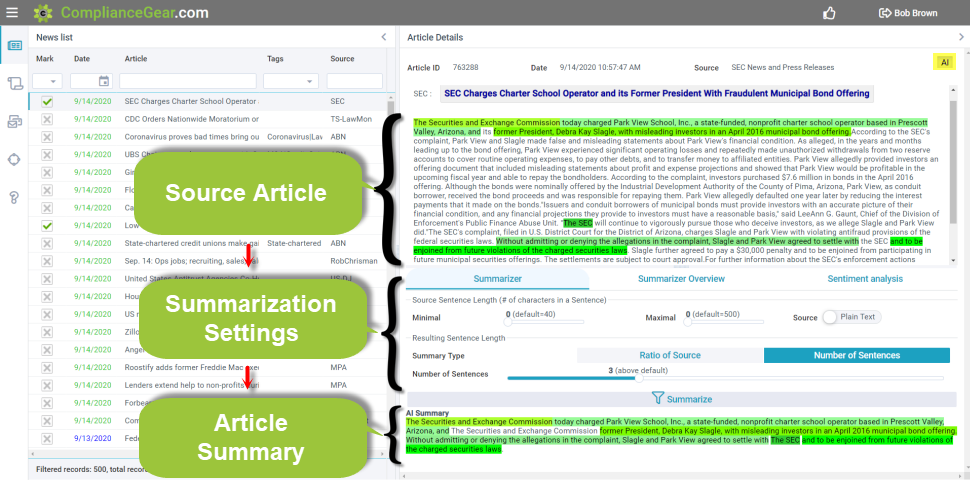
Task: Open the target crosshair sidebar icon
Action: click(14, 160)
